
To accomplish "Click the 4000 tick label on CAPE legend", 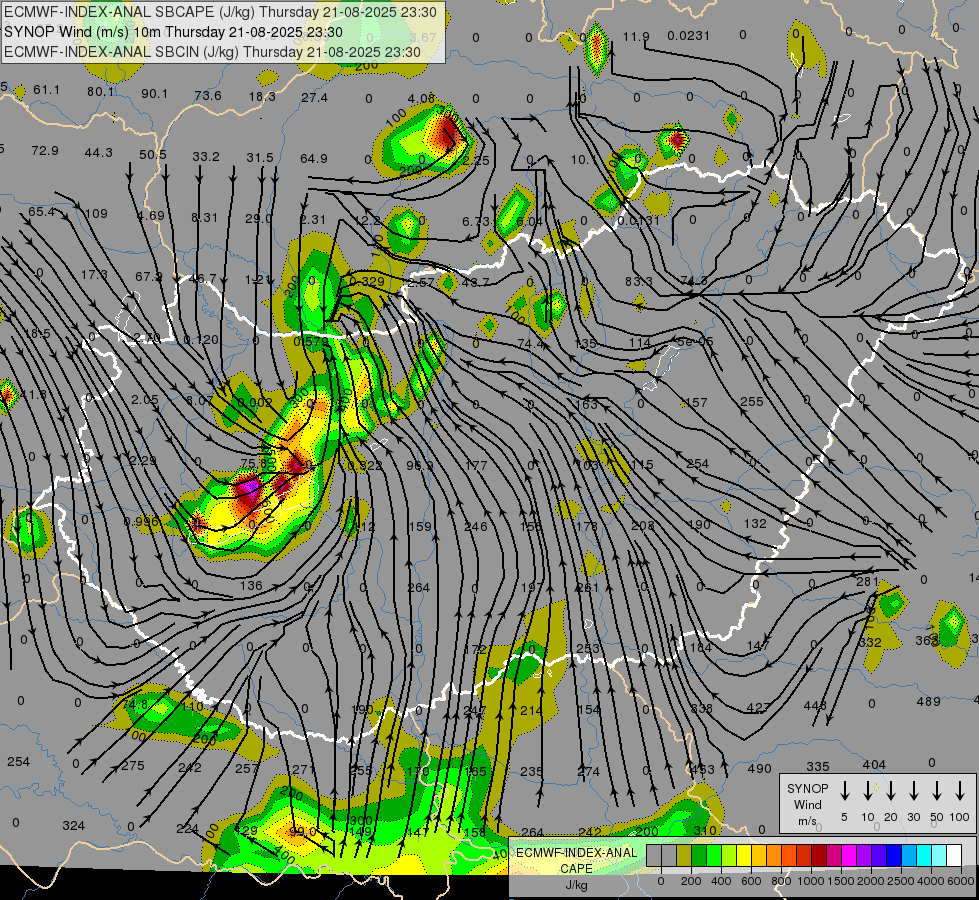I will pyautogui.click(x=931, y=881).
